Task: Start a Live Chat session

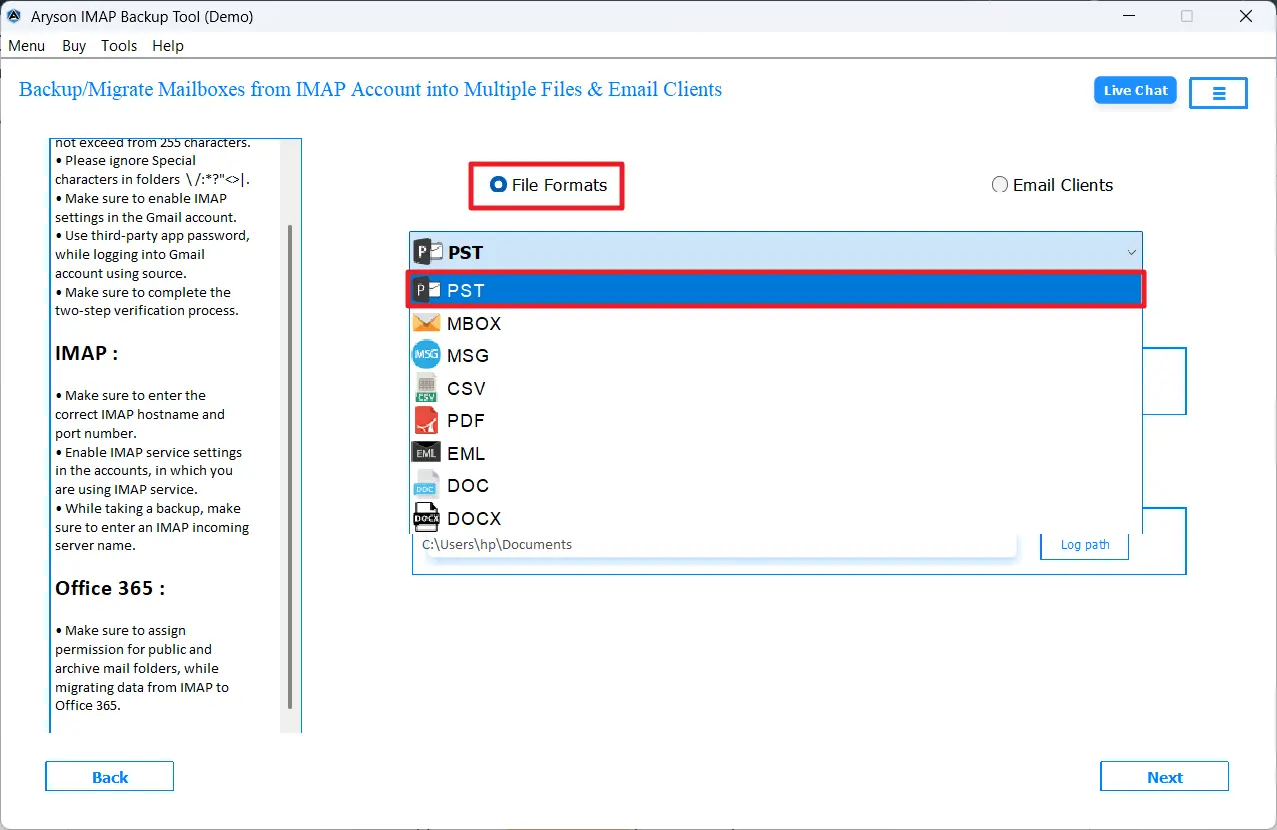Action: click(x=1135, y=90)
